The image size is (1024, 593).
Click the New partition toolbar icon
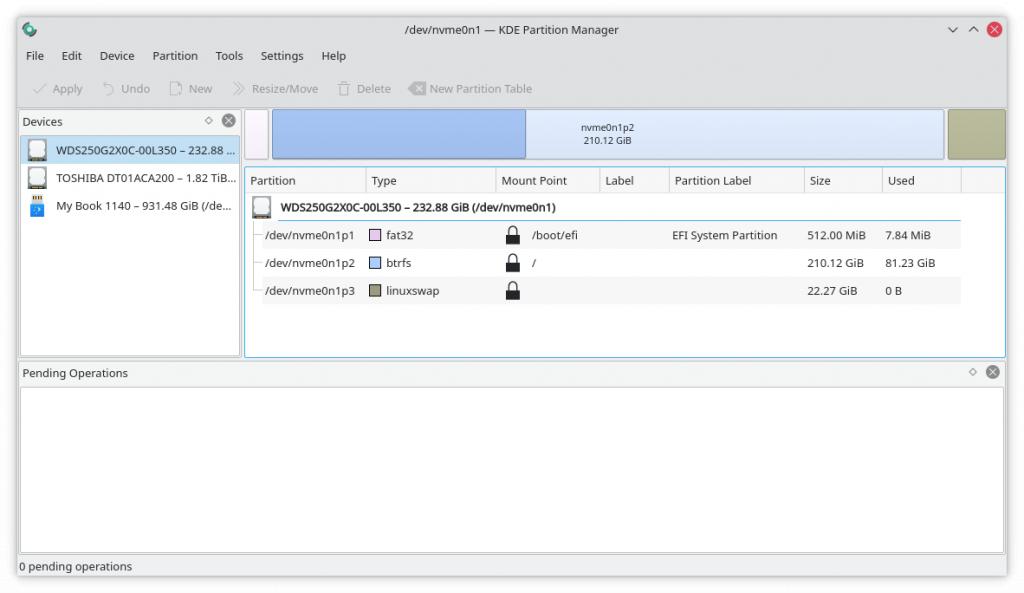176,89
